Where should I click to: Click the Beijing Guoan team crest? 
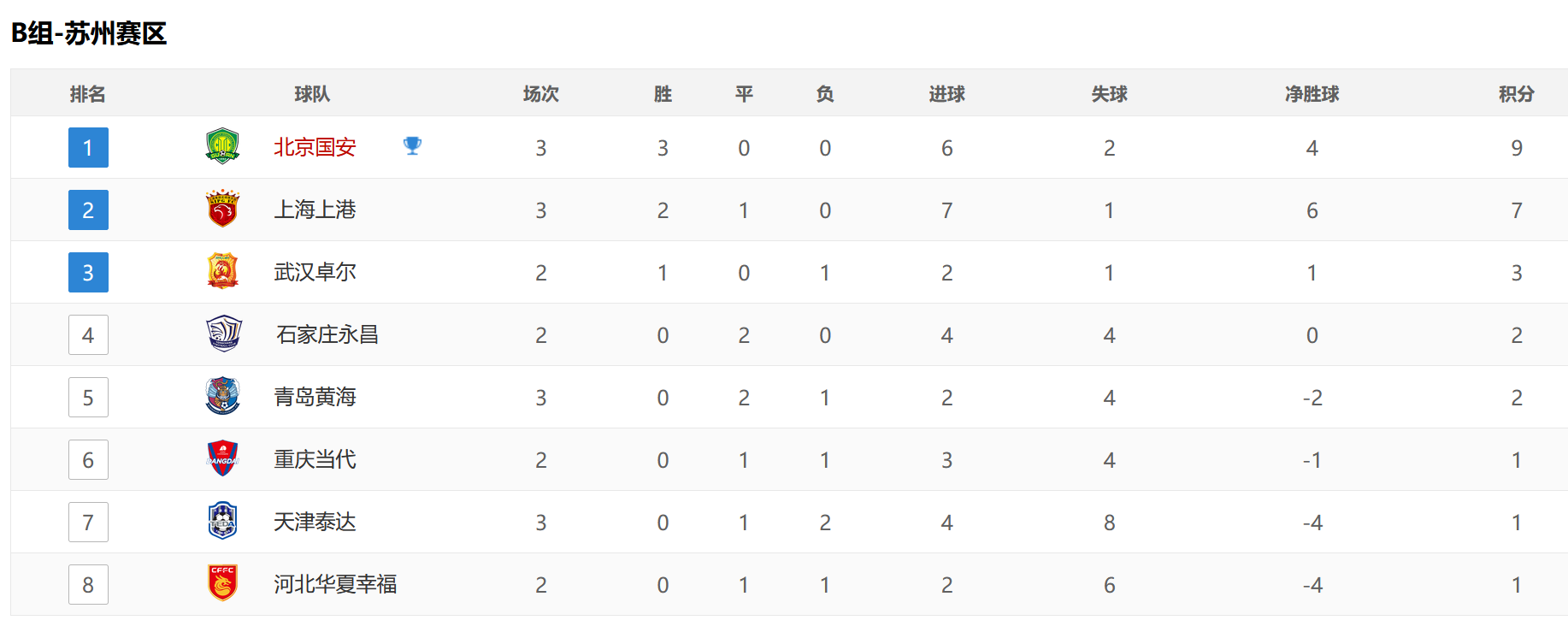222,146
